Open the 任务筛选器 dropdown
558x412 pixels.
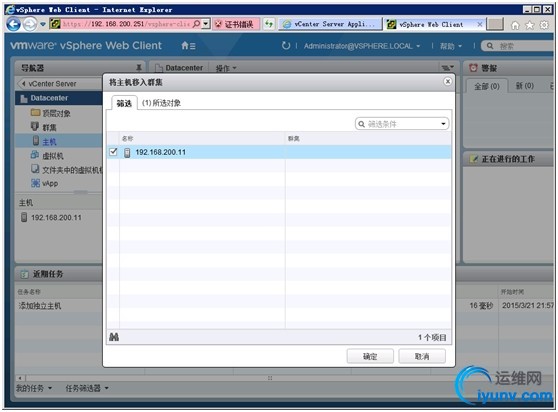[x=87, y=388]
